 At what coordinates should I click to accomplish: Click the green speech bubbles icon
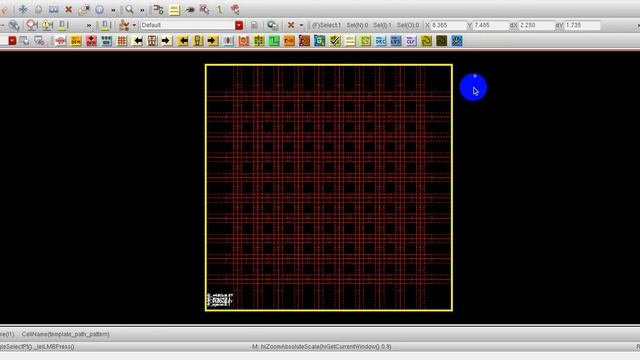[x=272, y=25]
